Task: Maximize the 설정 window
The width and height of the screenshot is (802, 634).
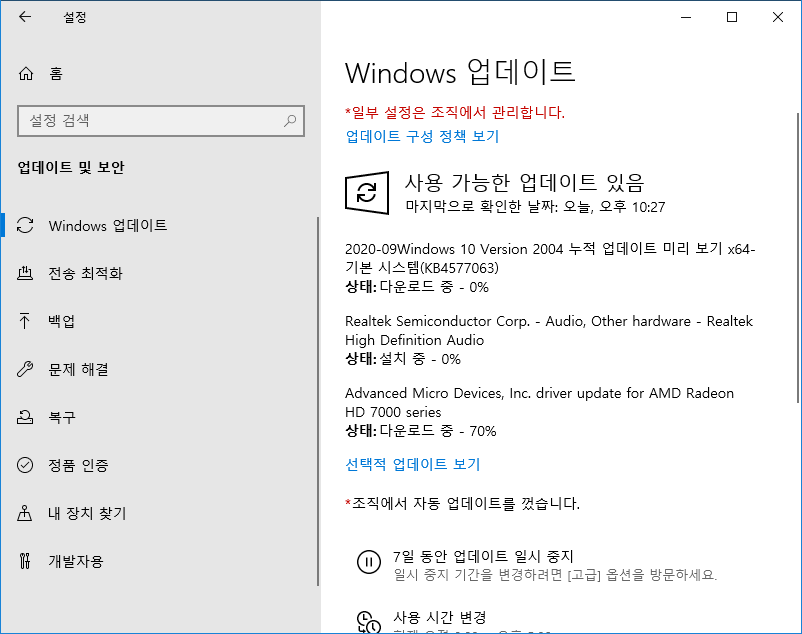Action: click(x=732, y=17)
